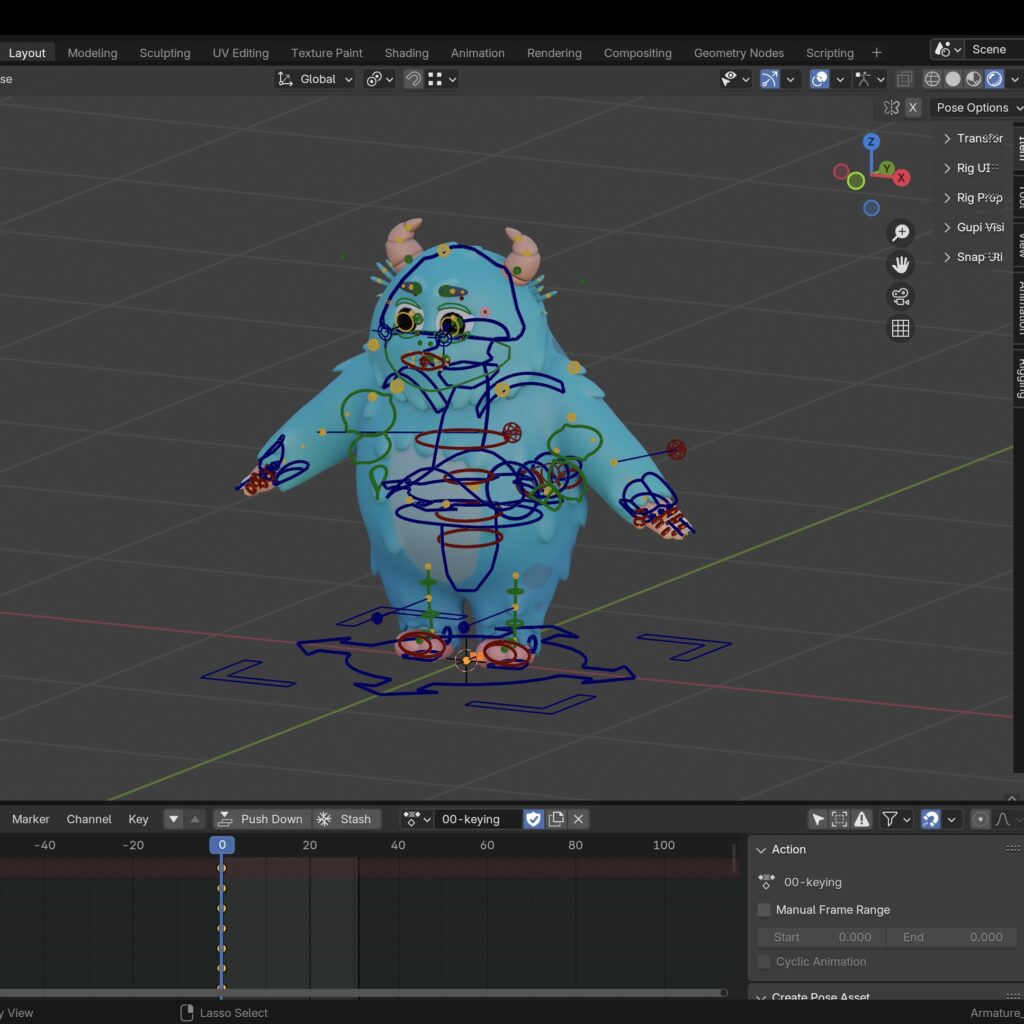Duplicate the 00-keying action

(556, 819)
